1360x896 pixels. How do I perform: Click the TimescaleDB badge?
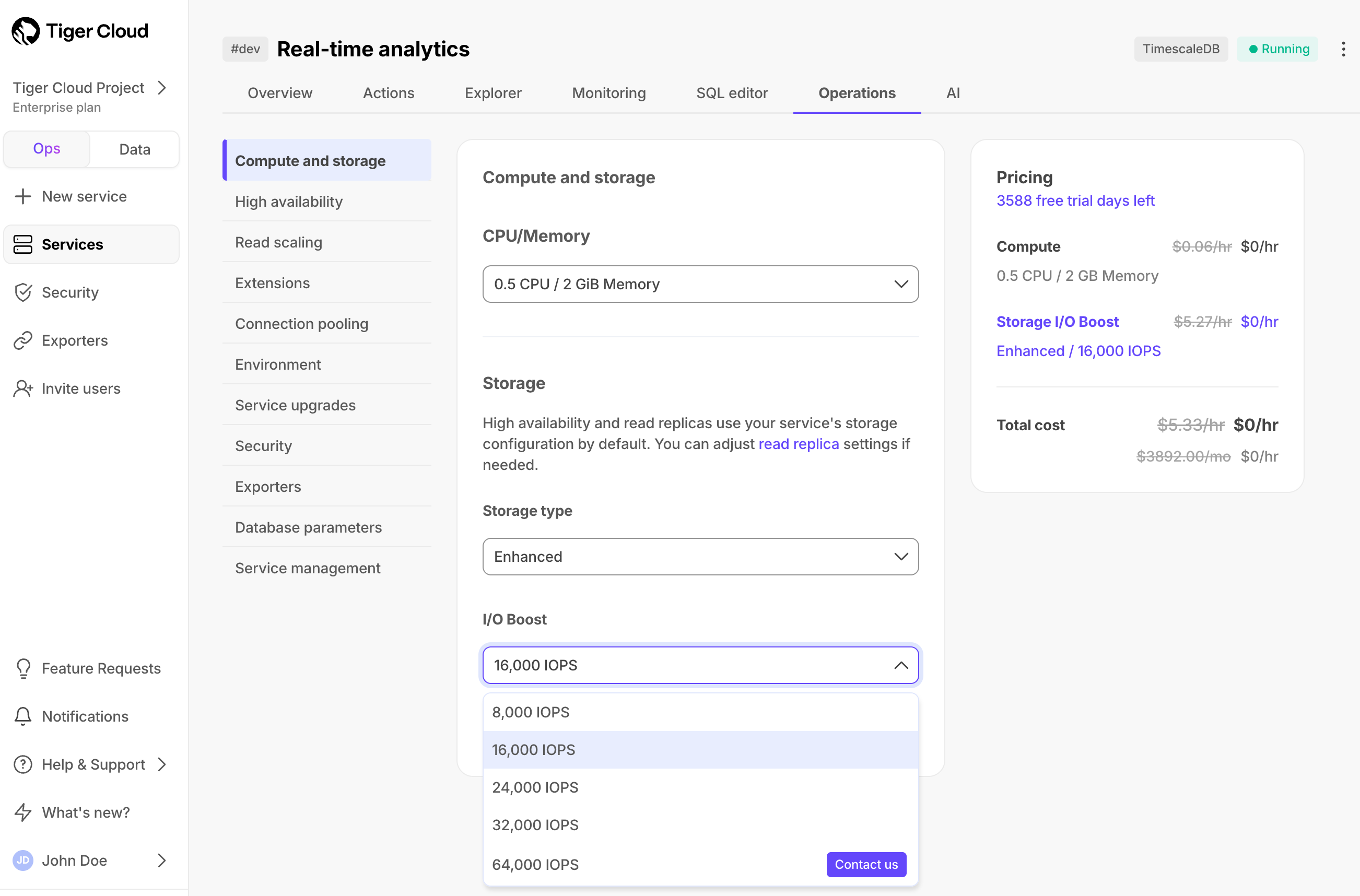pyautogui.click(x=1181, y=49)
